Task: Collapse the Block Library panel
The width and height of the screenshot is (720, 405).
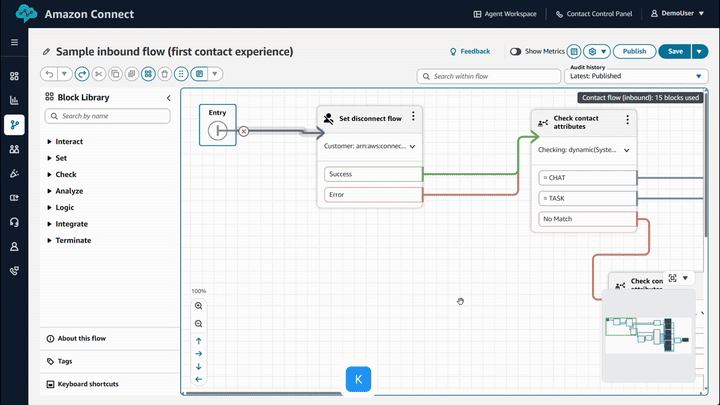Action: pyautogui.click(x=168, y=98)
